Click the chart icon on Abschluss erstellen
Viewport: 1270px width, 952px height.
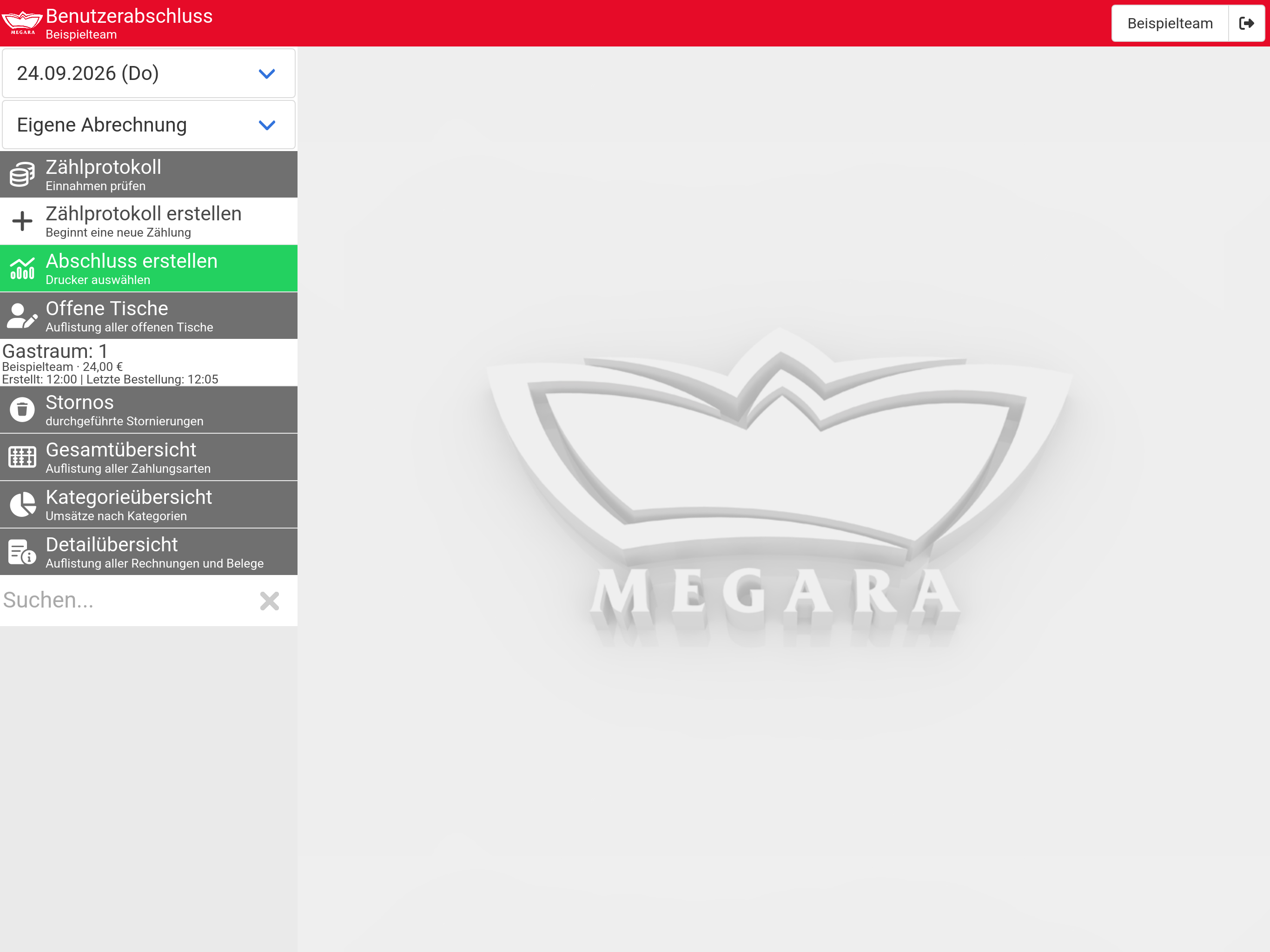click(22, 268)
